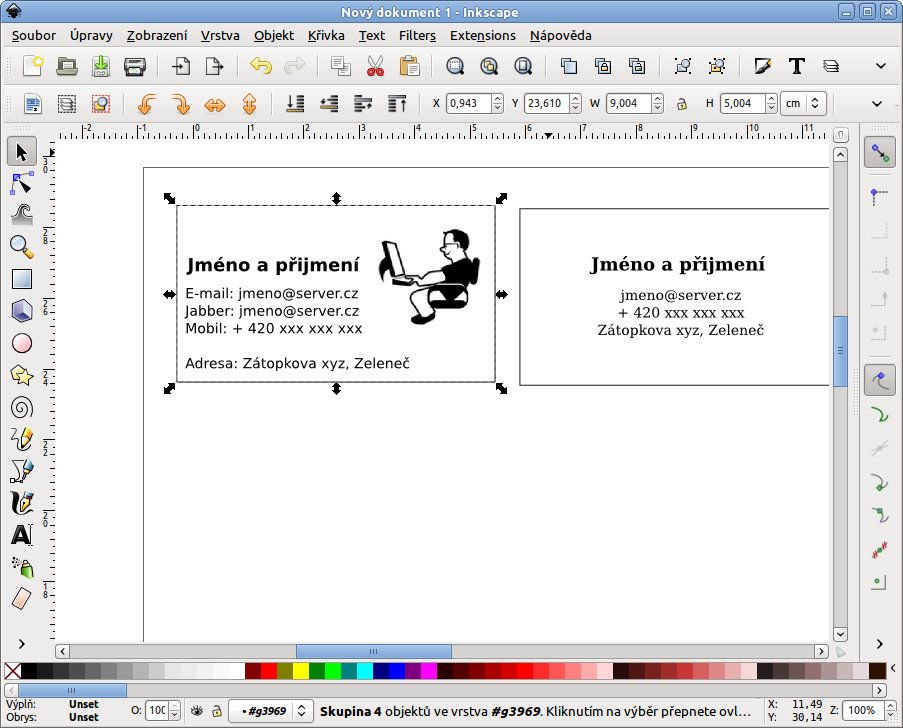Flip selection horizontally
This screenshot has height=728, width=903.
[215, 103]
